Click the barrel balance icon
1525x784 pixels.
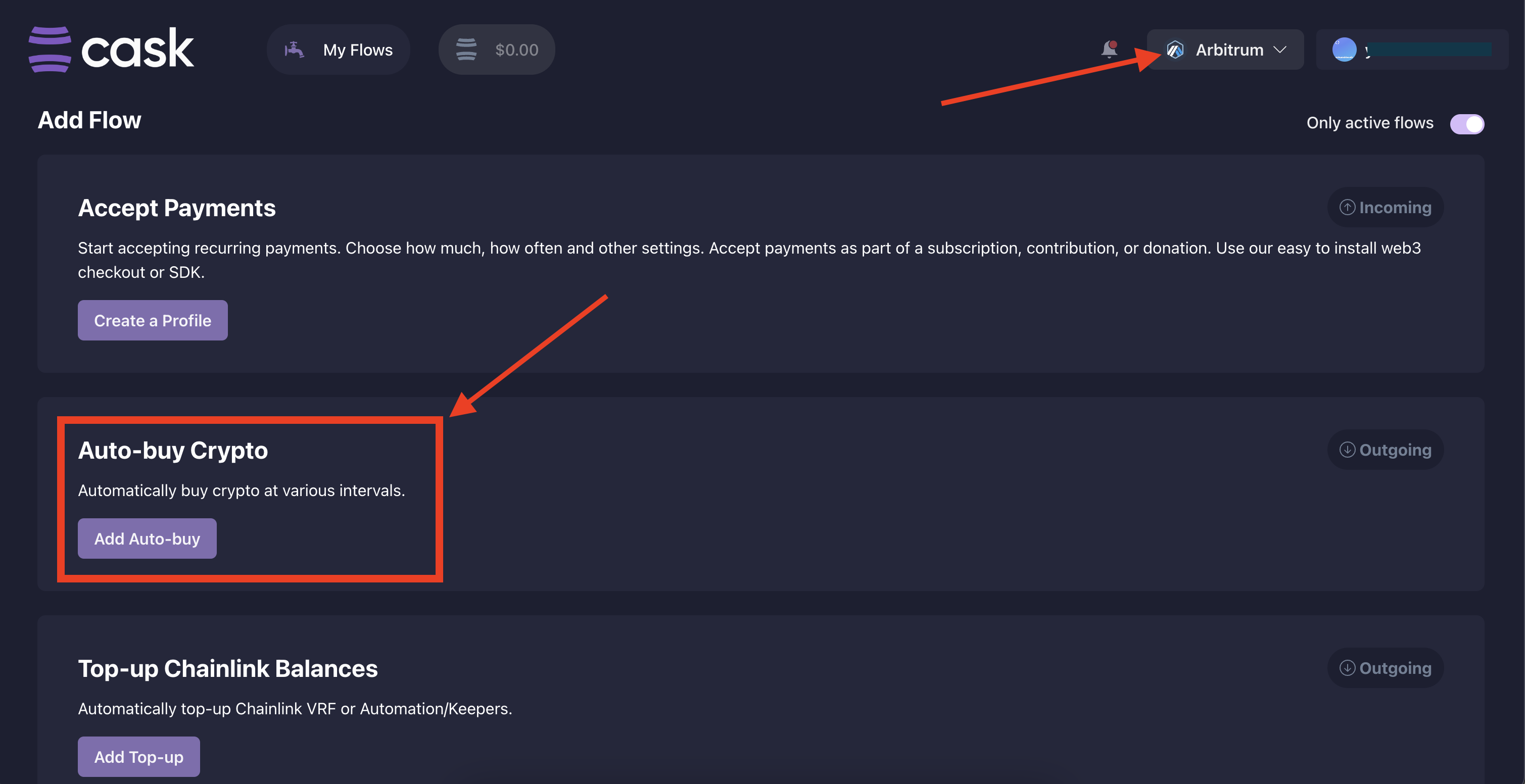pos(466,50)
